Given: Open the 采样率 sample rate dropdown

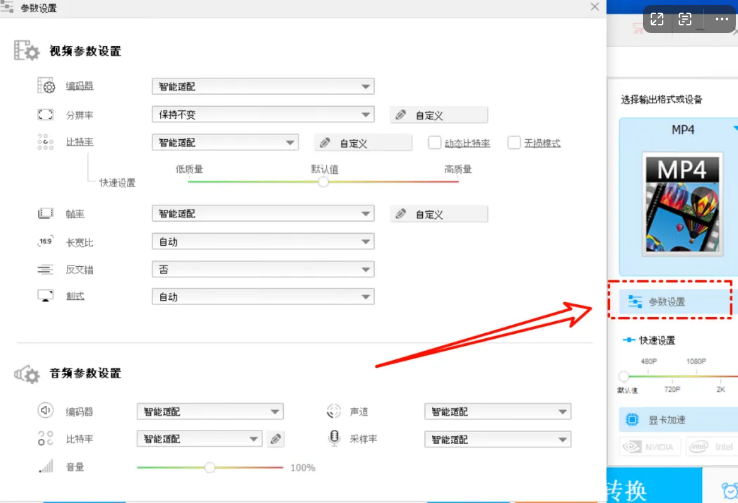Looking at the screenshot, I should coord(497,439).
